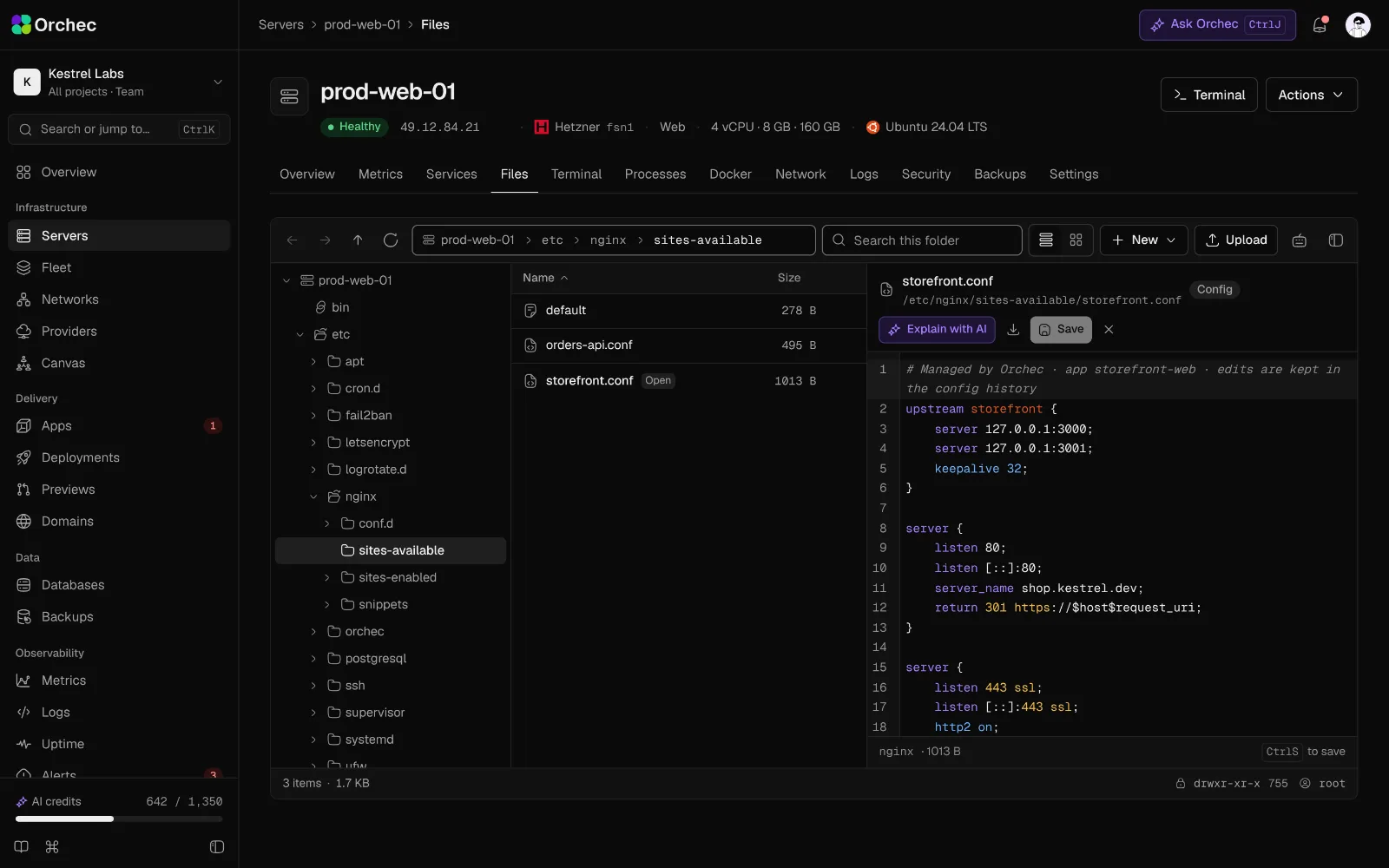1389x868 pixels.
Task: Open the user avatar menu
Action: tap(1358, 25)
